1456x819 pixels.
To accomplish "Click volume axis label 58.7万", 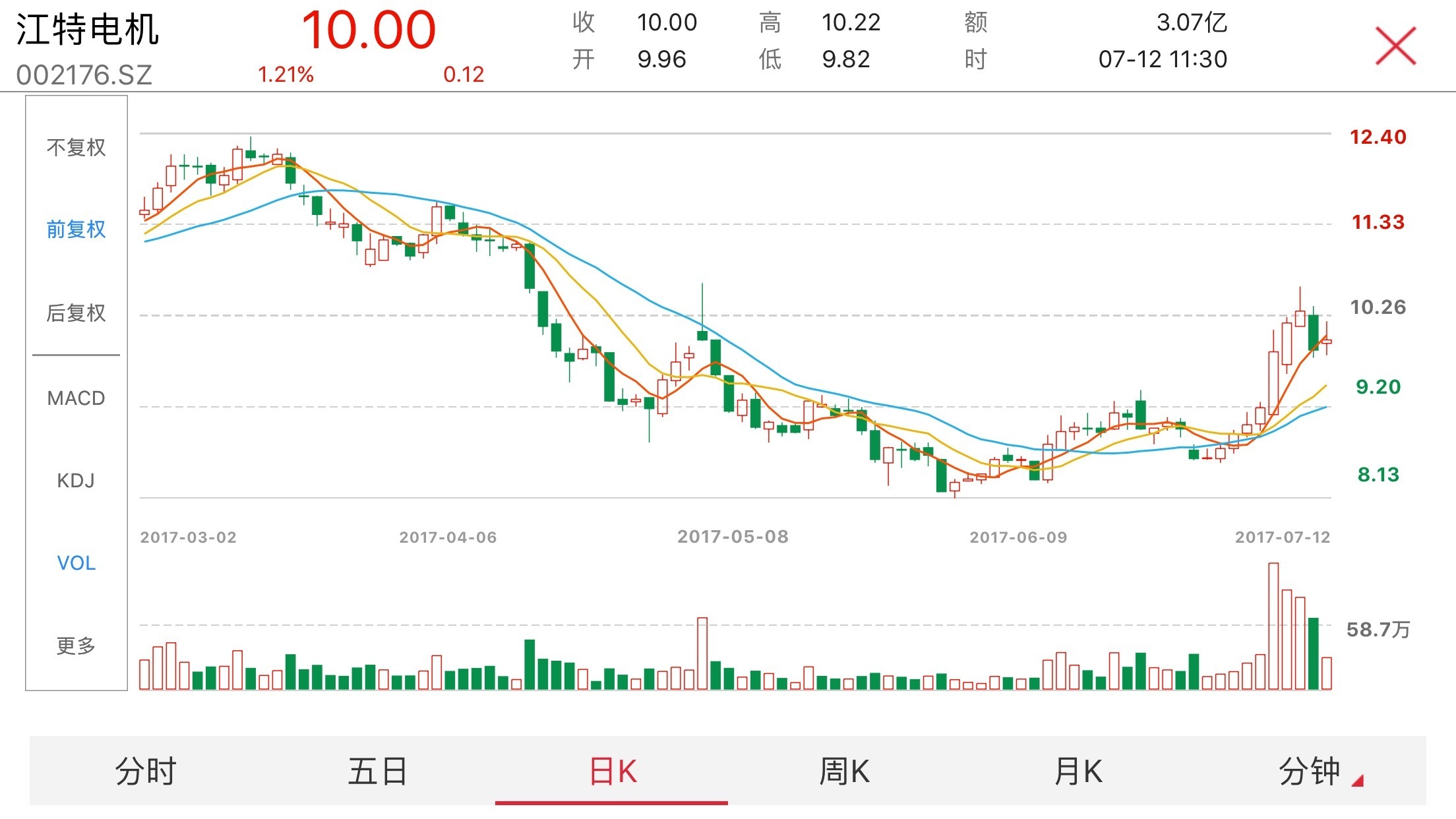I will (1378, 630).
